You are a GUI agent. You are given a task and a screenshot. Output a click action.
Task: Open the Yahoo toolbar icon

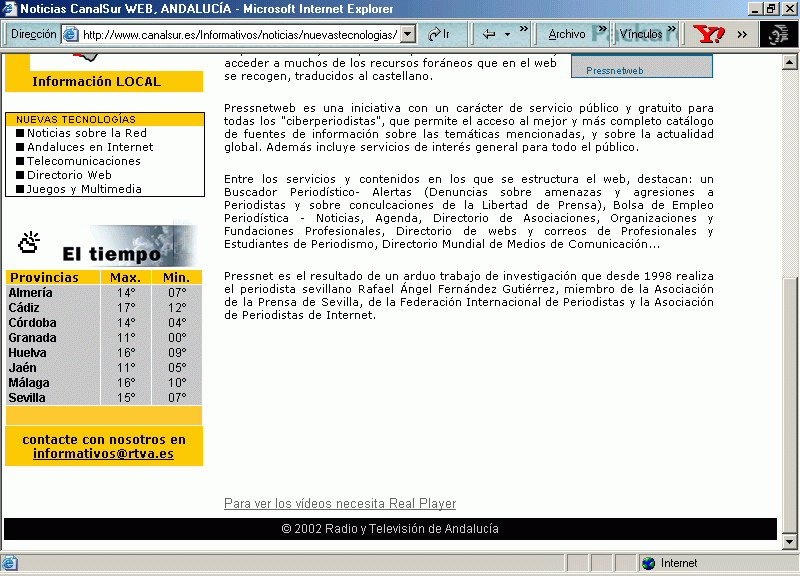click(709, 34)
